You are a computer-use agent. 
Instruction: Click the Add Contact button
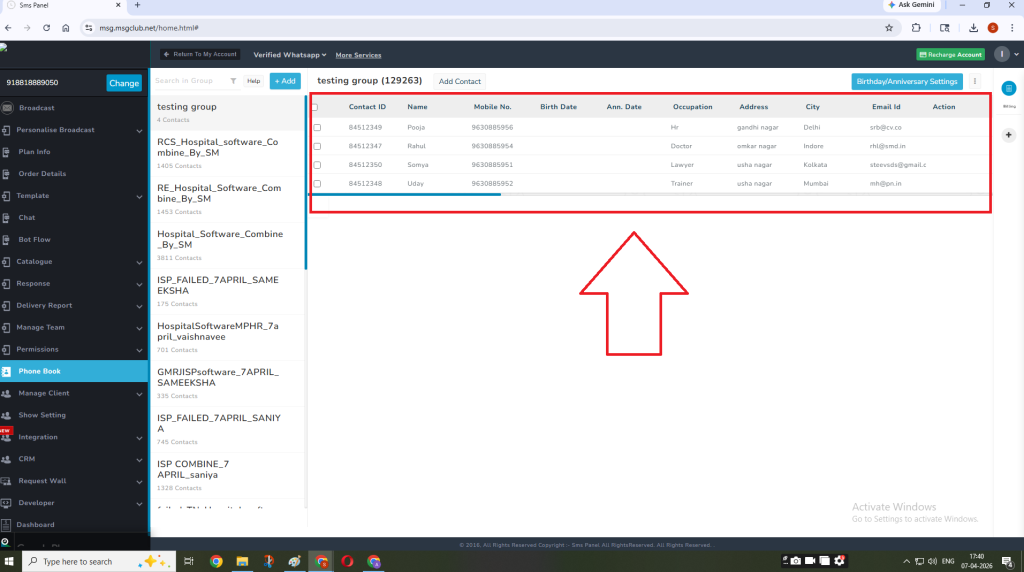click(460, 81)
